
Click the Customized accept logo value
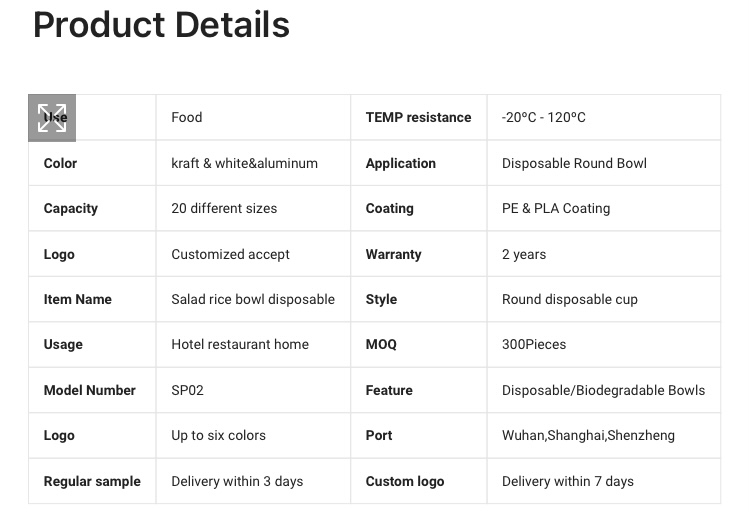point(231,254)
